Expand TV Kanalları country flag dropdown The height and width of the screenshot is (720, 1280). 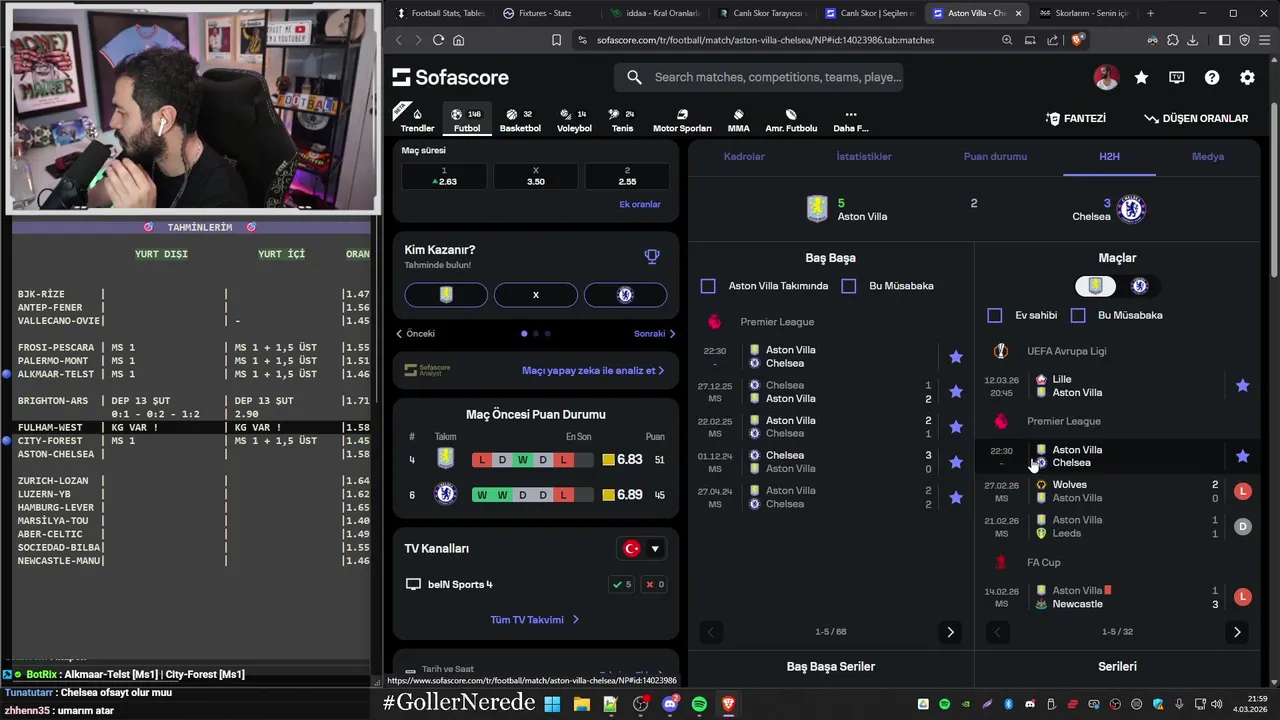(x=643, y=549)
